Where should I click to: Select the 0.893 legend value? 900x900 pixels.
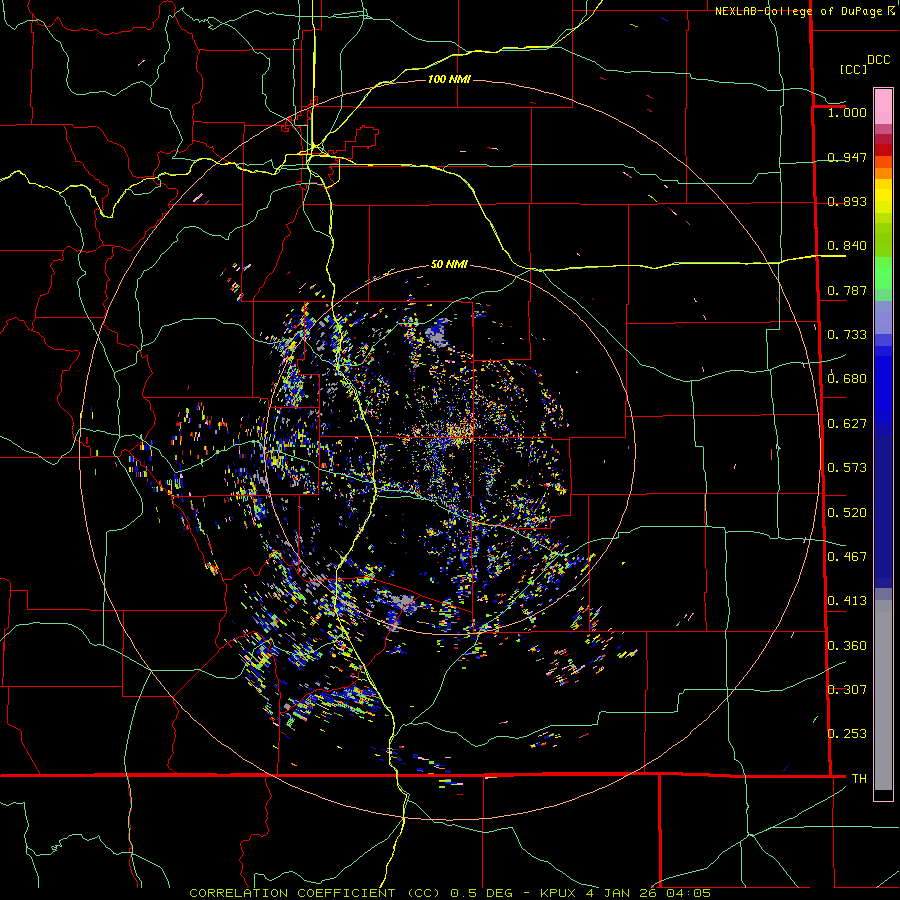847,201
